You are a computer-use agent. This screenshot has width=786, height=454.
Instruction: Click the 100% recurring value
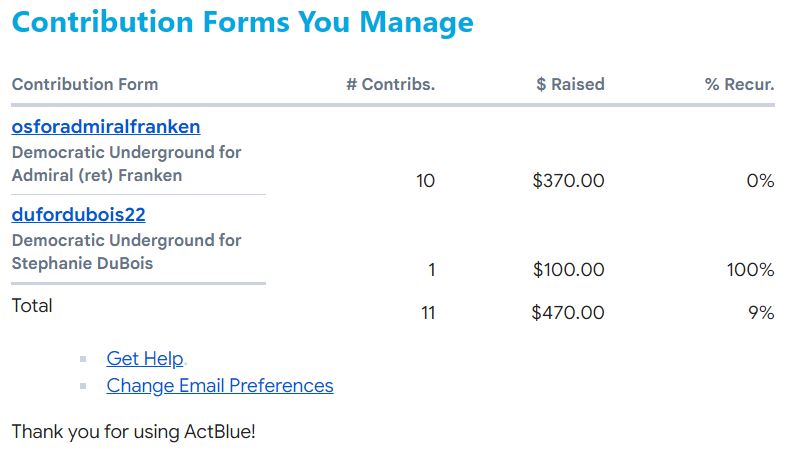point(750,269)
